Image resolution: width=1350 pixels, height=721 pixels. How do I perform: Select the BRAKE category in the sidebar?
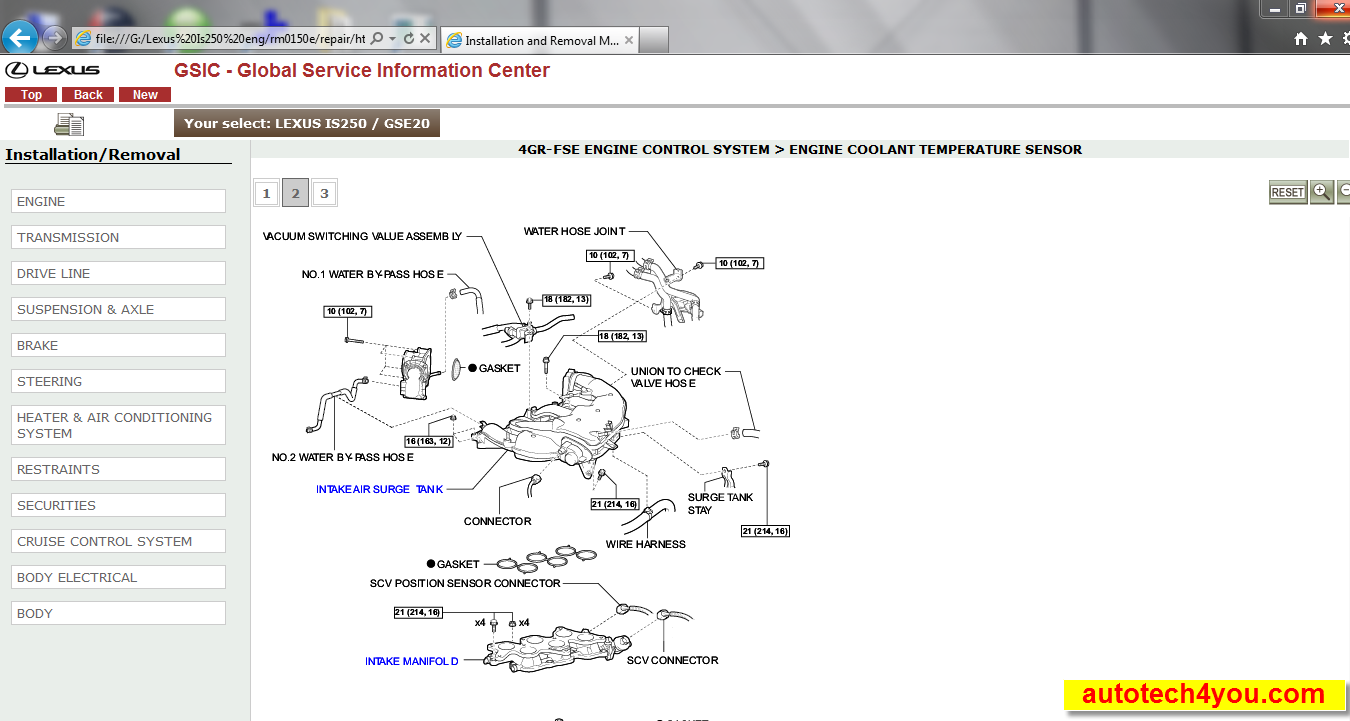click(117, 345)
